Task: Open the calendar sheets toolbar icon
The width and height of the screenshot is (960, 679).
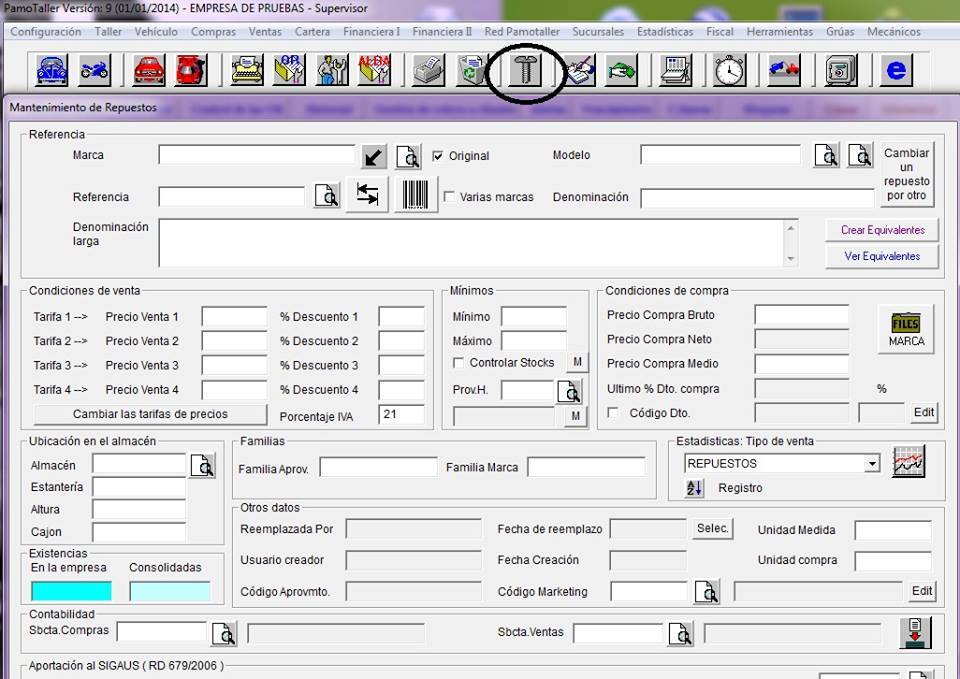Action: pos(676,70)
